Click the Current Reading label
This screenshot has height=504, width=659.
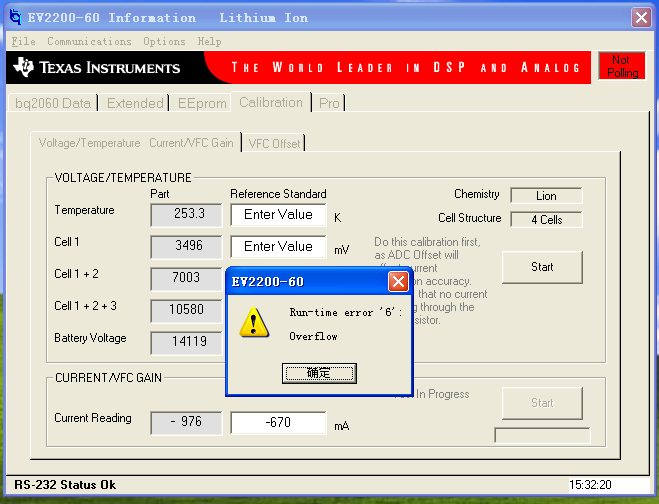(x=93, y=418)
